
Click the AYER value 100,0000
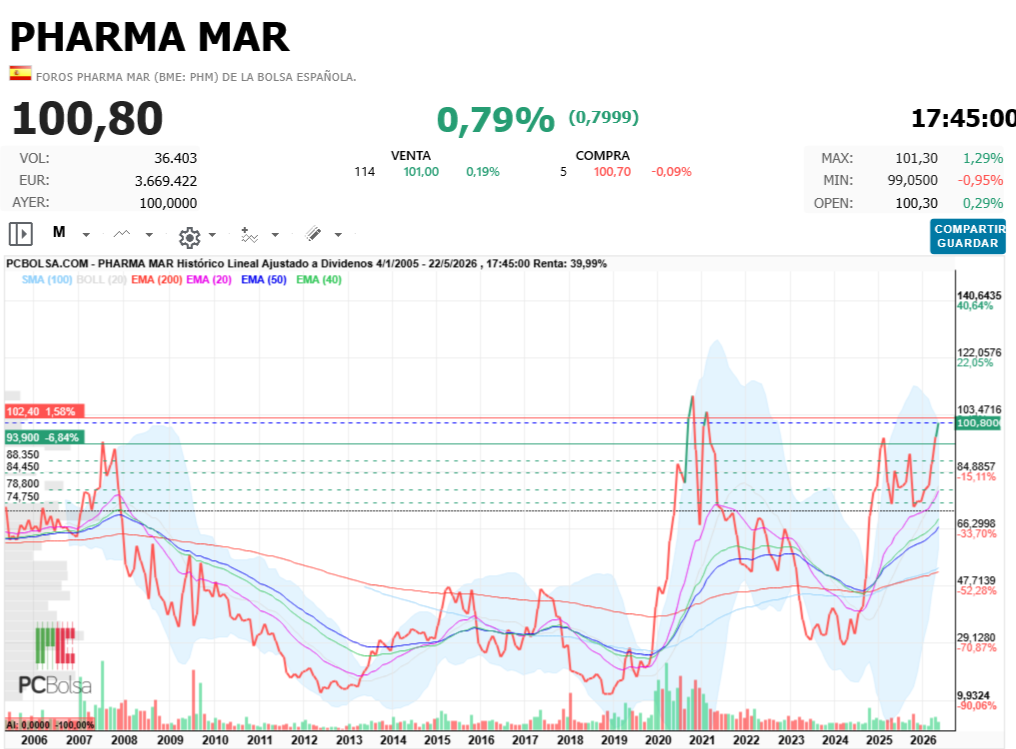[x=168, y=203]
